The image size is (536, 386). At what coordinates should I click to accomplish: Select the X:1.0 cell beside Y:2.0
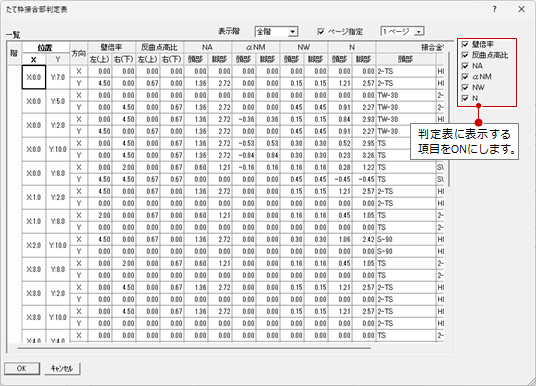(x=34, y=197)
